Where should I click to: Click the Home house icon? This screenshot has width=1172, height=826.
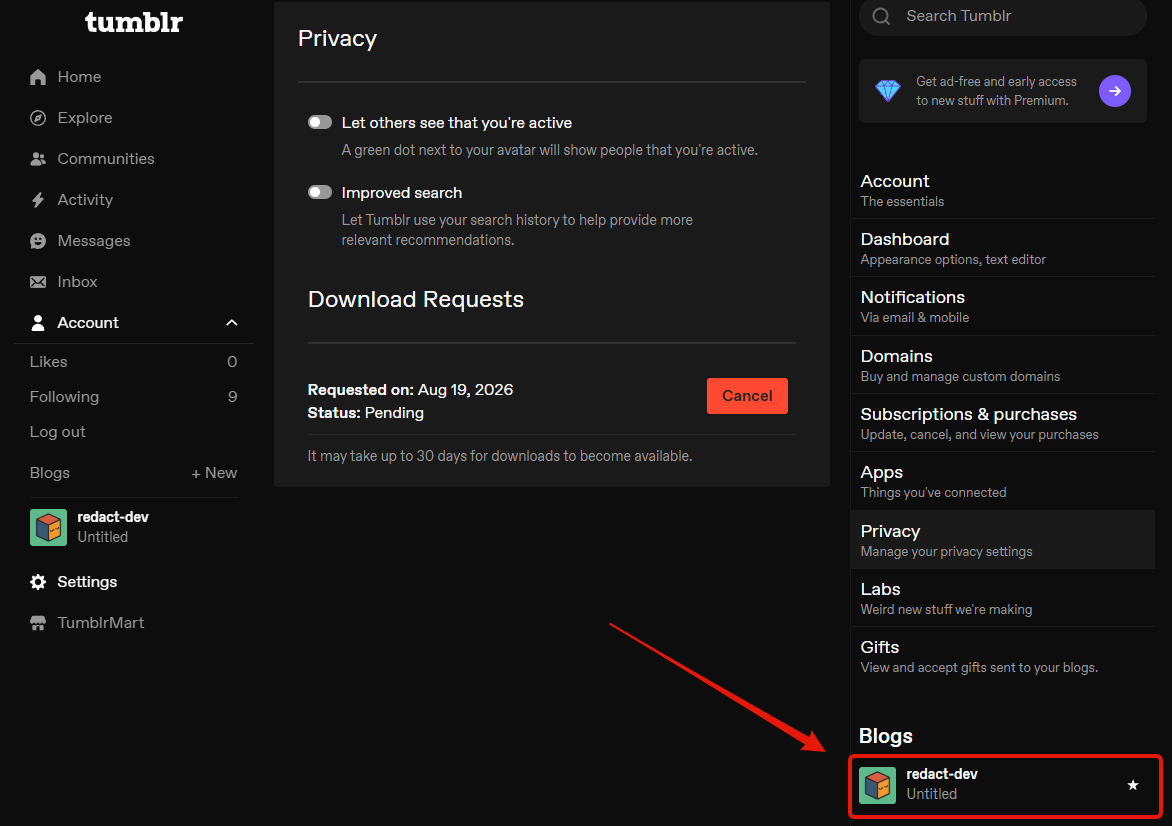tap(38, 77)
